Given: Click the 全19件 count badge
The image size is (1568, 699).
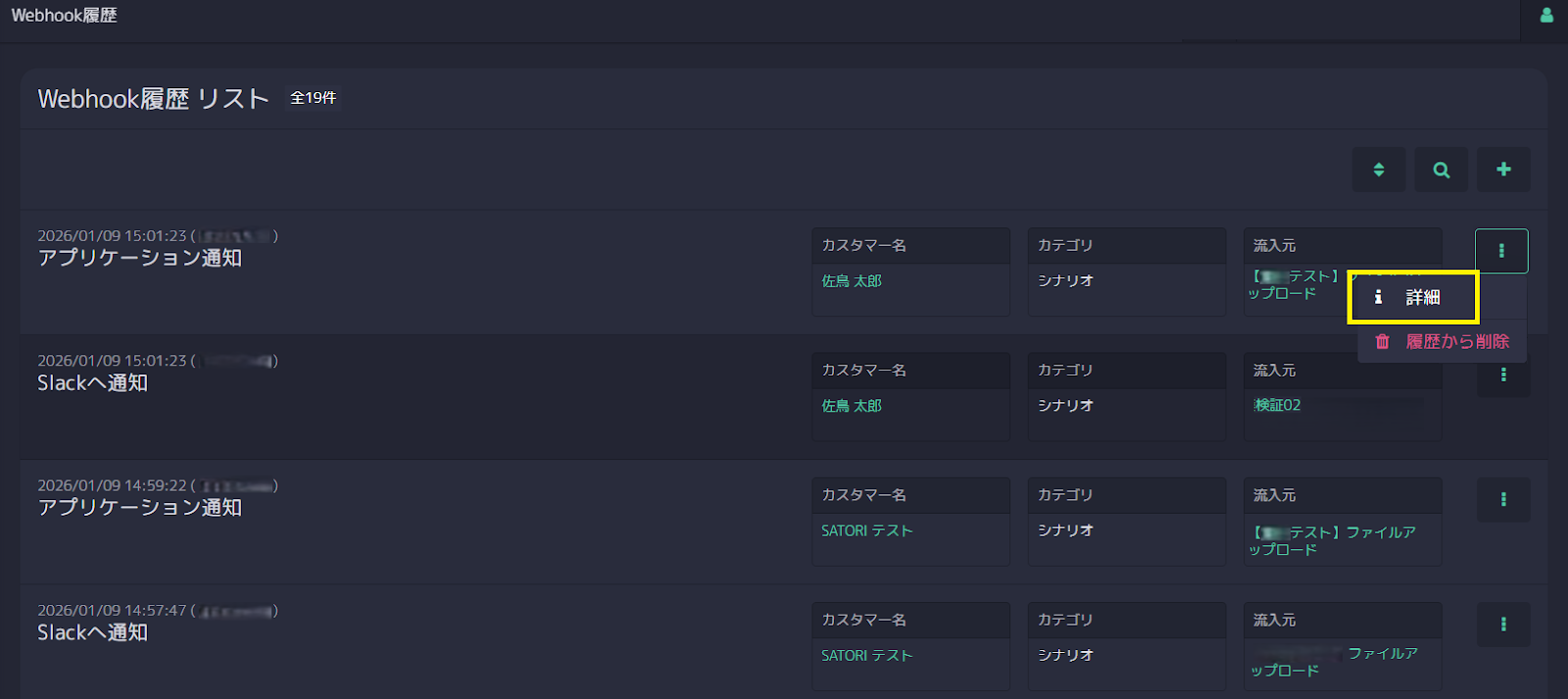Looking at the screenshot, I should pos(313,97).
